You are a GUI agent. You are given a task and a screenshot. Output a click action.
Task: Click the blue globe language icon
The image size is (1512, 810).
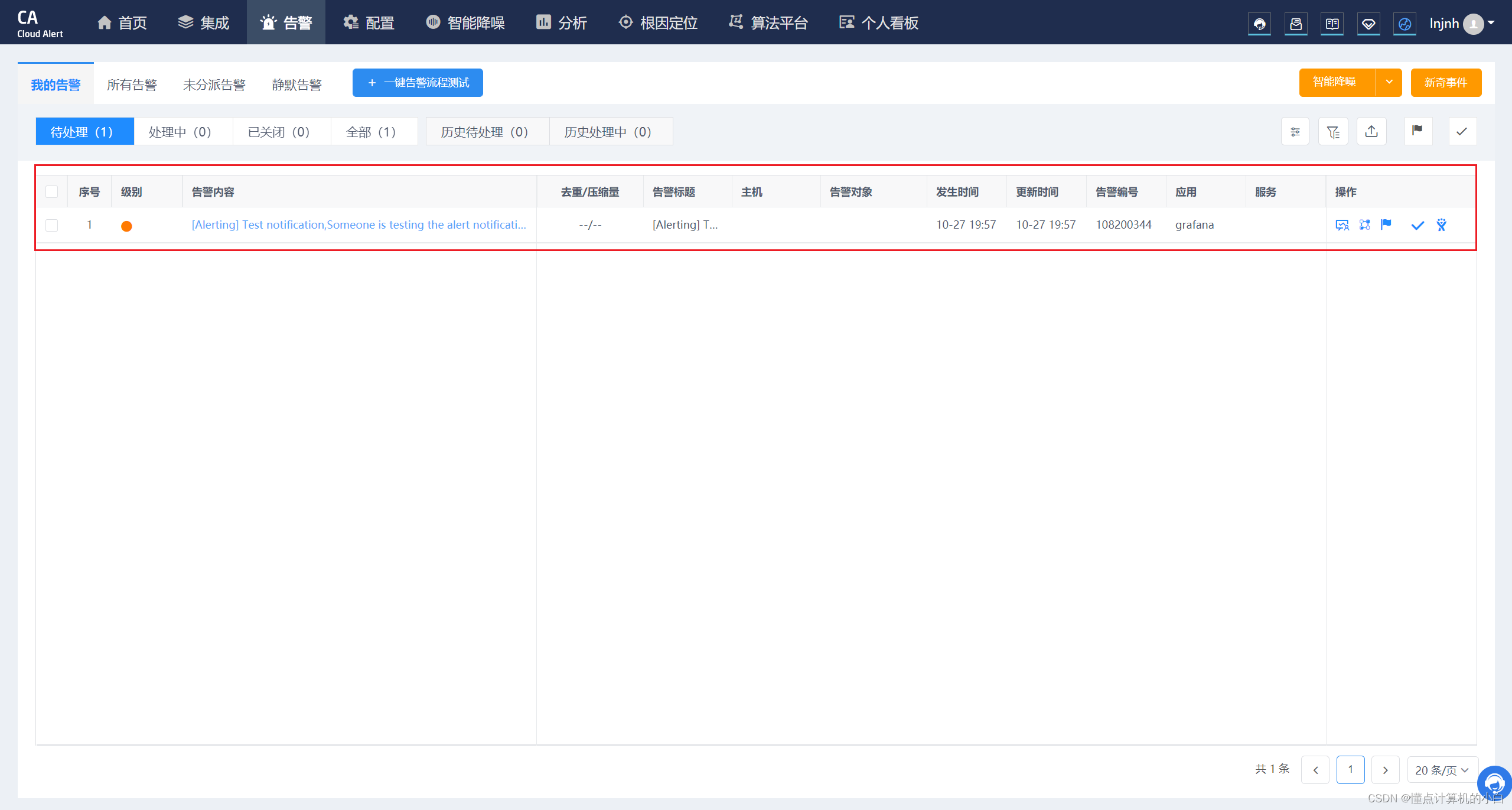[x=1405, y=24]
